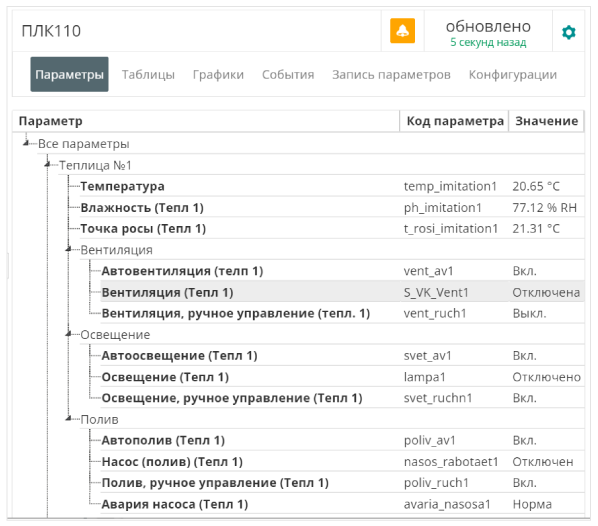Go to the События tab
This screenshot has height=526, width=598.
(x=288, y=74)
